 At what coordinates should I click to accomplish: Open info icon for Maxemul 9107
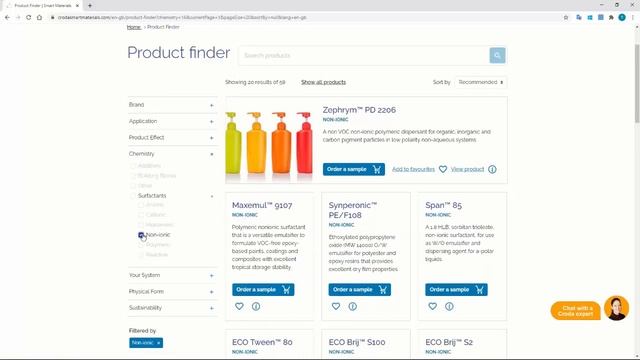click(256, 306)
